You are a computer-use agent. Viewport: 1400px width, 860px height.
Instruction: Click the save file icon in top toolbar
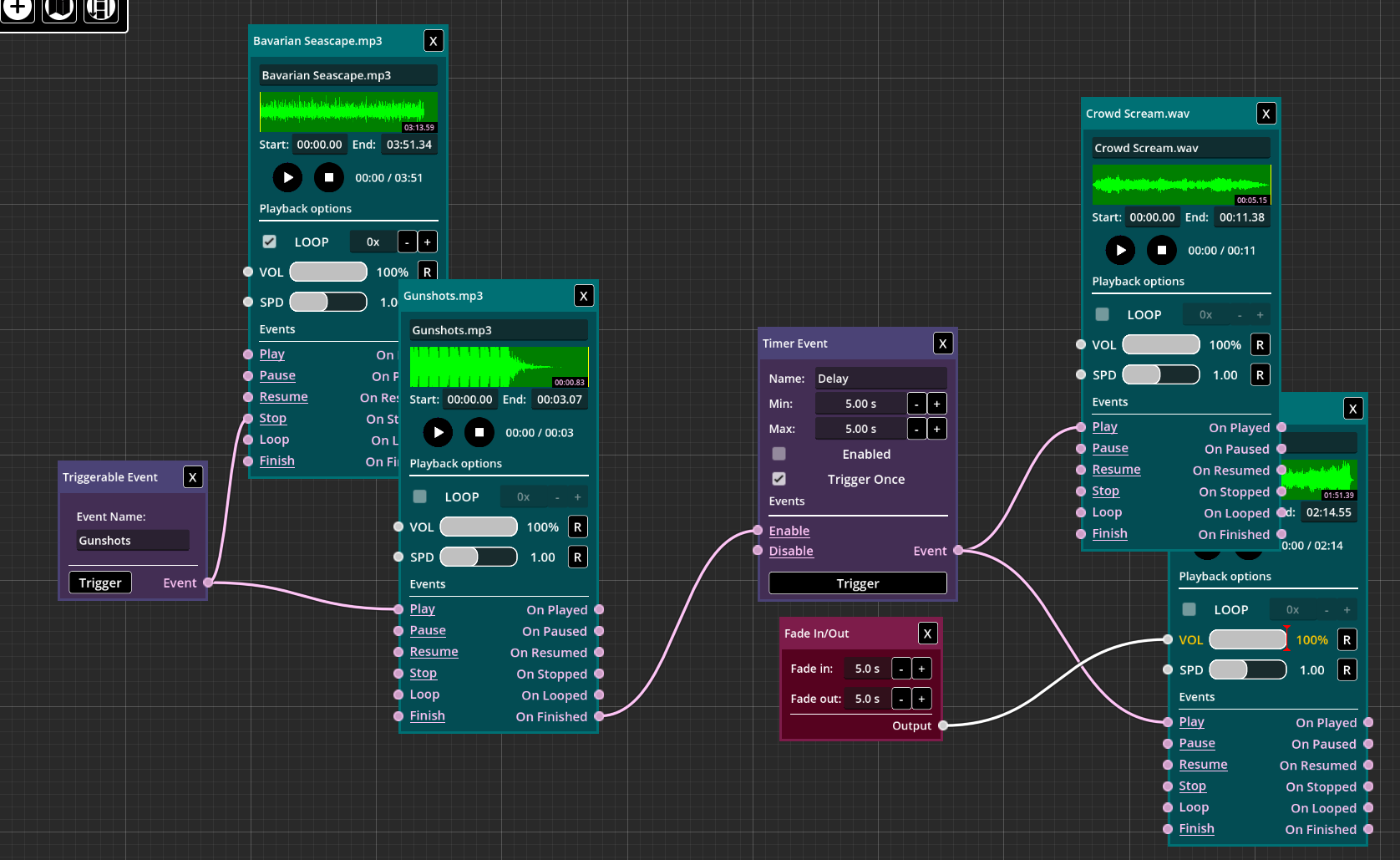pos(101,9)
